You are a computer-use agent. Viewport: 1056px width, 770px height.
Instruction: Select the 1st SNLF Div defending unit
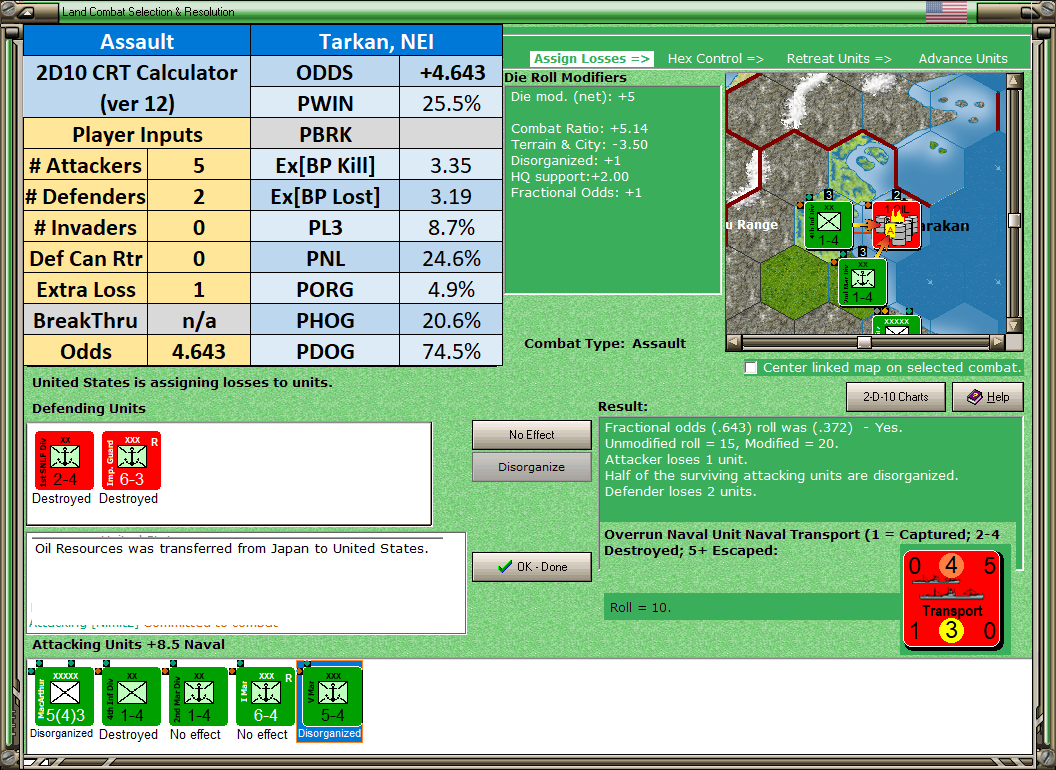point(64,460)
